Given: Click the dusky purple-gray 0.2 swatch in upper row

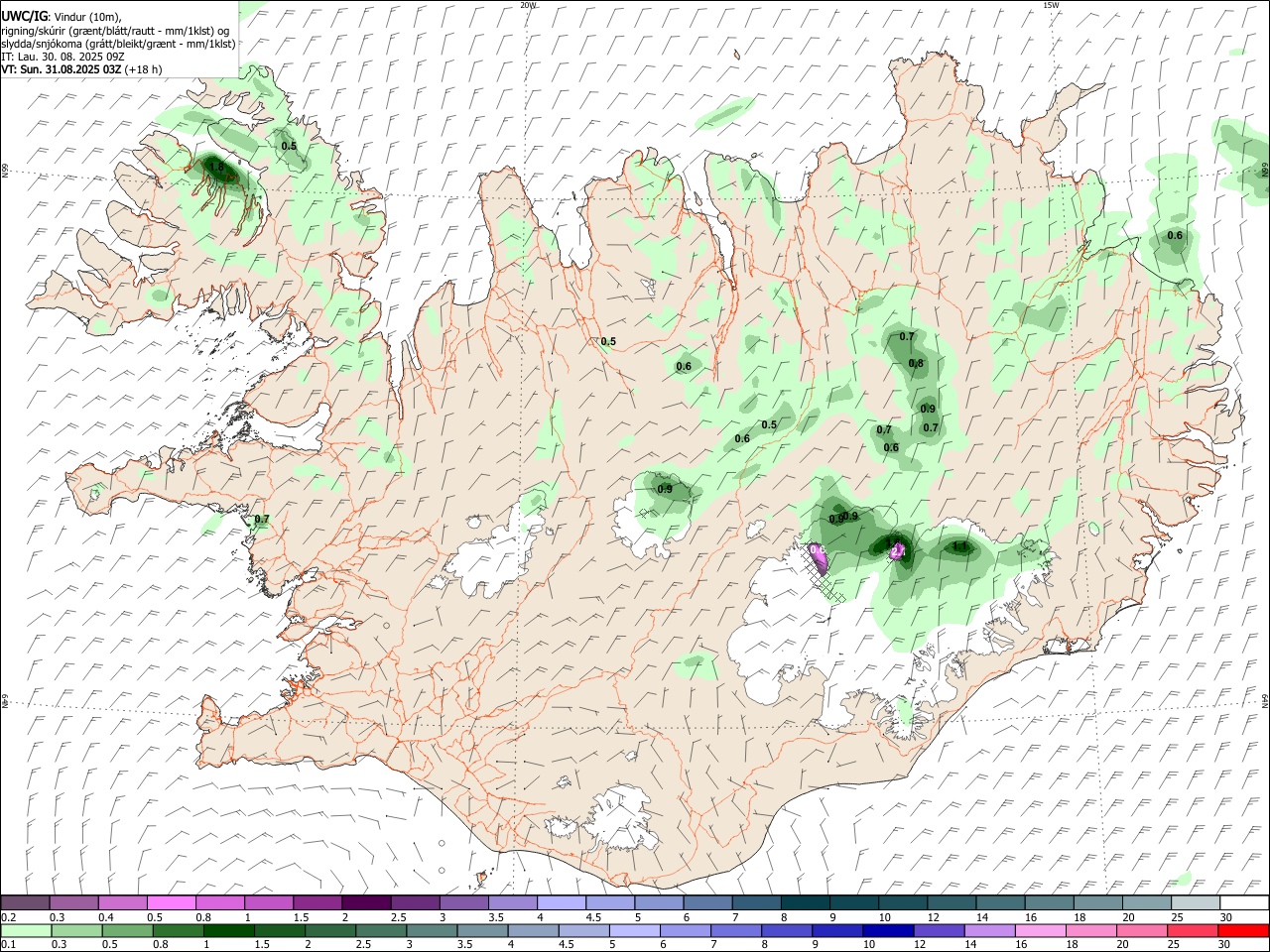Looking at the screenshot, I should (26, 902).
